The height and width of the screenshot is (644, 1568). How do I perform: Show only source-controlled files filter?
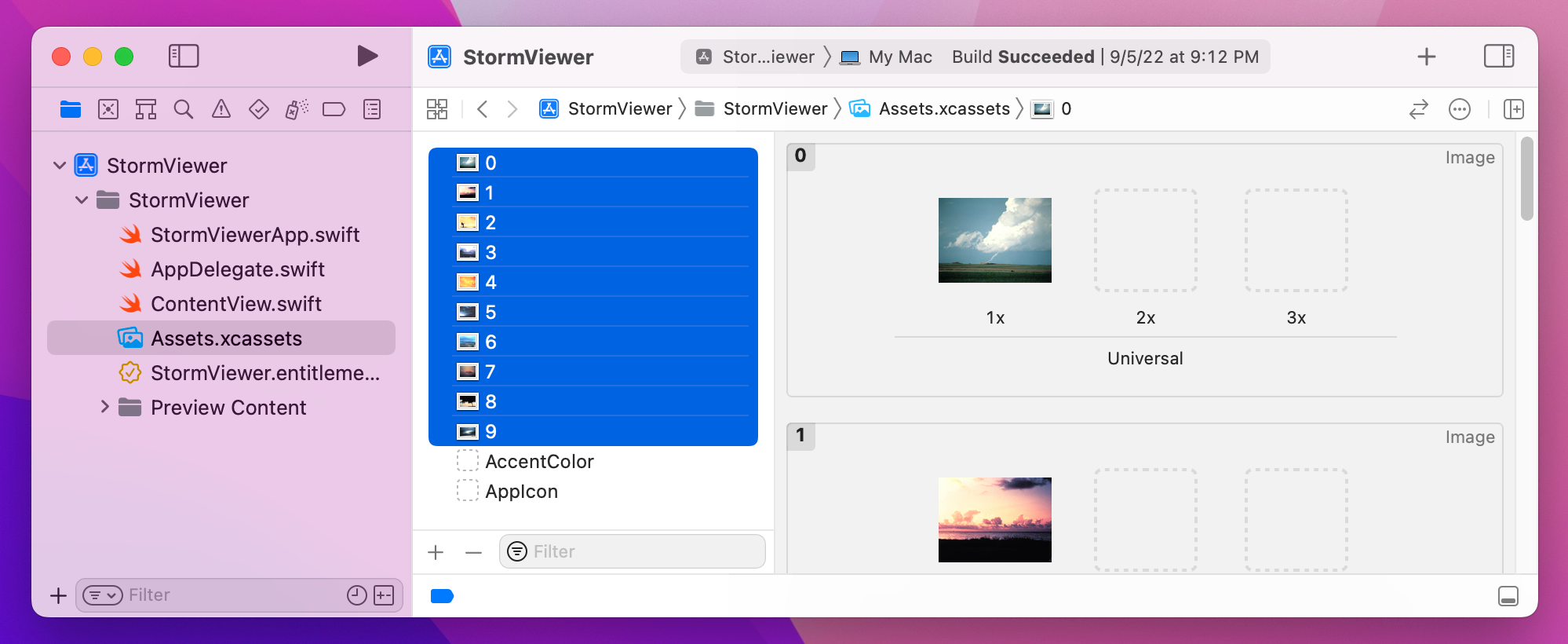[x=384, y=595]
